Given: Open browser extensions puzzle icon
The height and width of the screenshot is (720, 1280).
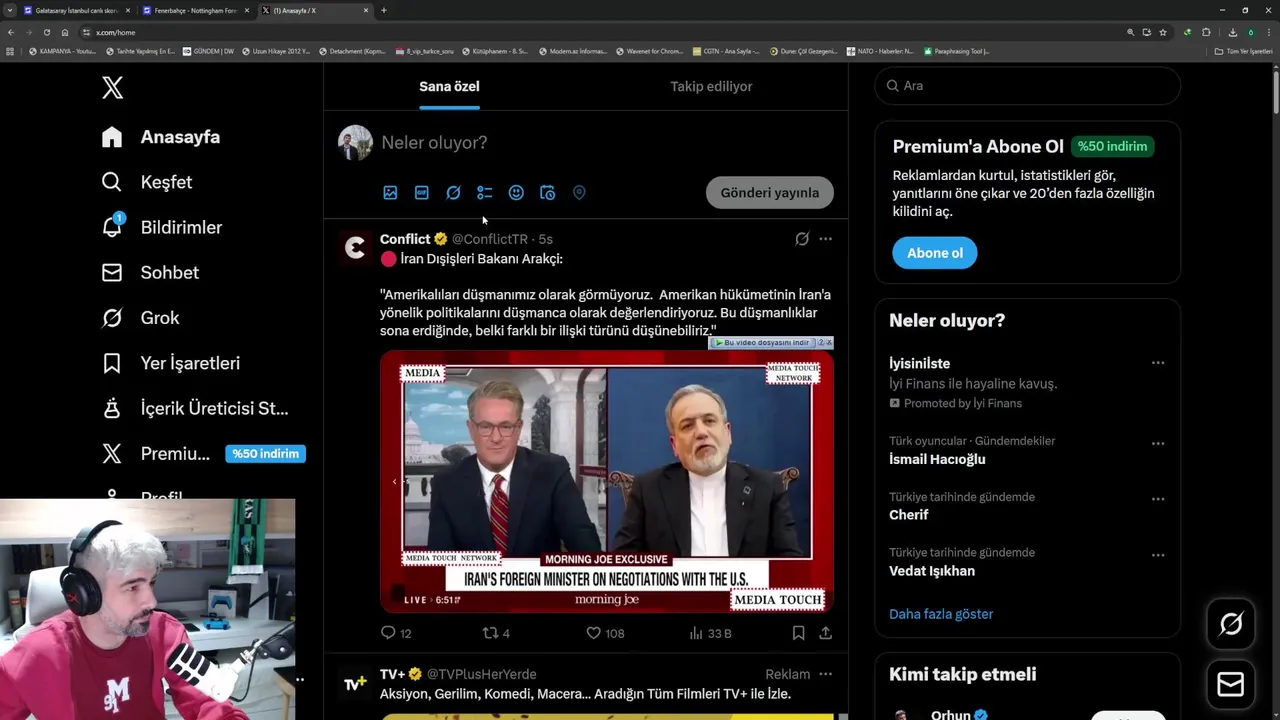Looking at the screenshot, I should pos(1207,32).
